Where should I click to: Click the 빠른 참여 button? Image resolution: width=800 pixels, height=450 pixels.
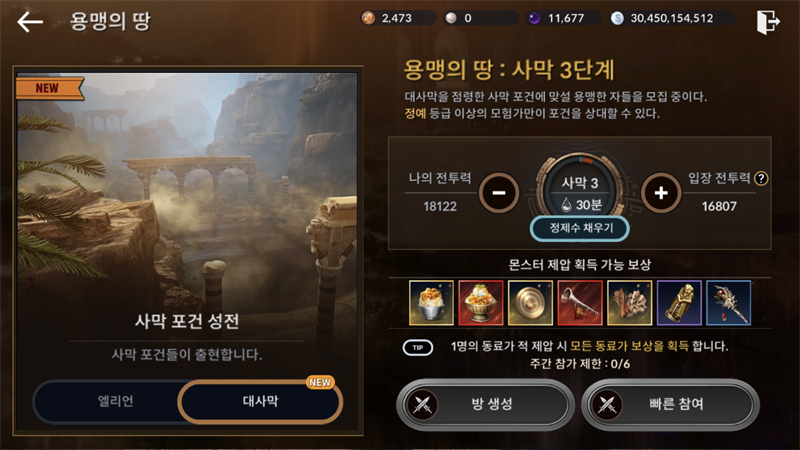[670, 405]
